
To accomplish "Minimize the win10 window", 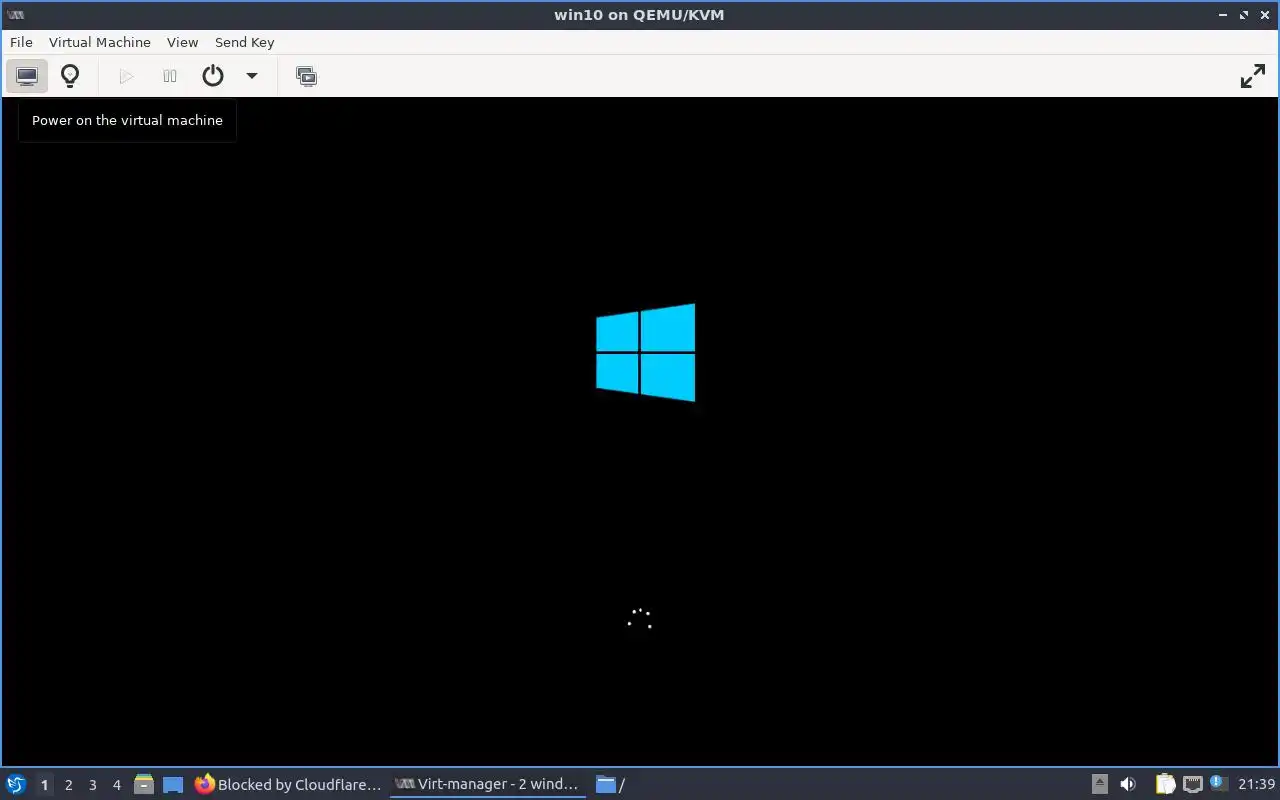I will [1223, 15].
